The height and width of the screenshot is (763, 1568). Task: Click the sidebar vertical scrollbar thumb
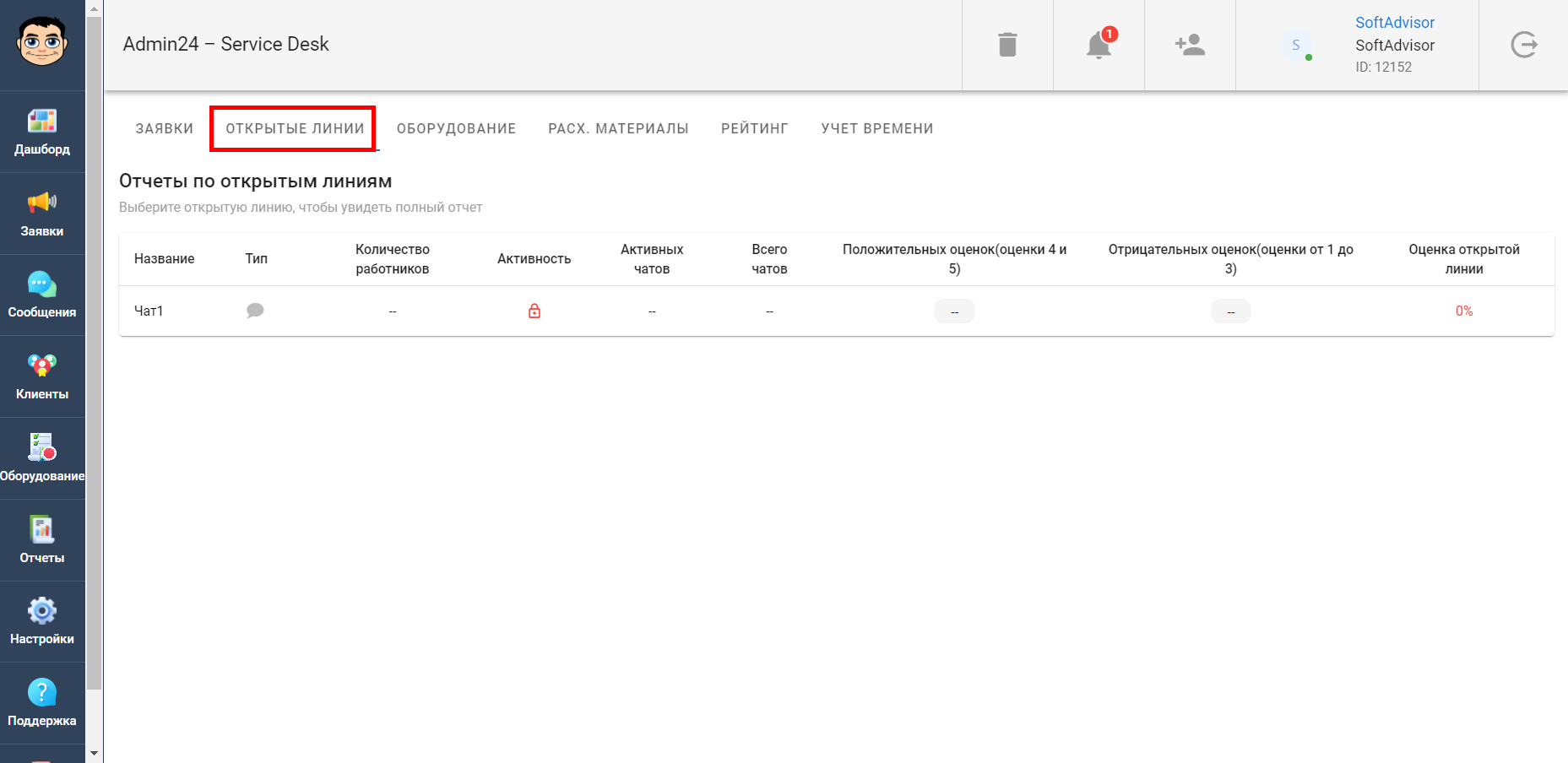pos(94,353)
